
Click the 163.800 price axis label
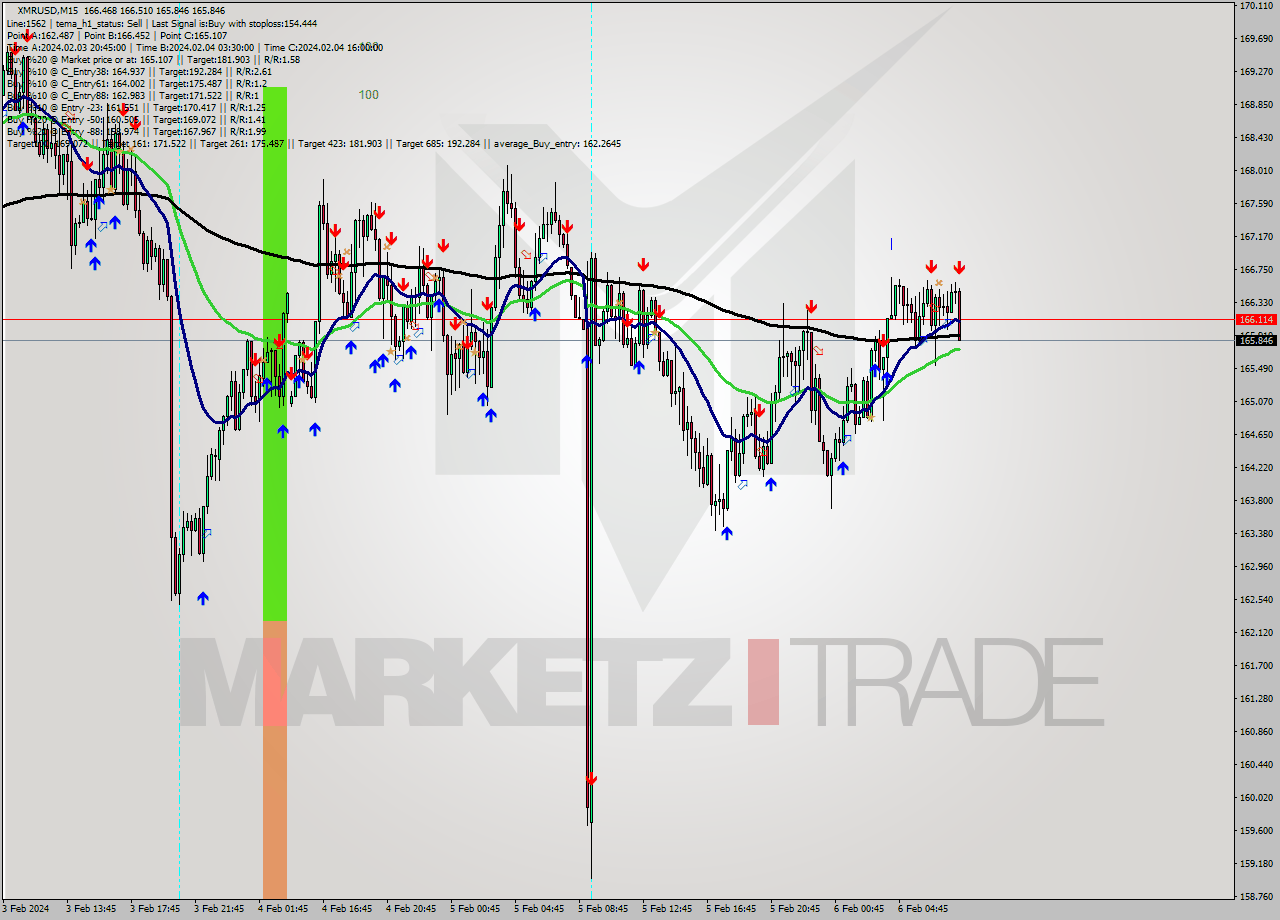click(1255, 501)
